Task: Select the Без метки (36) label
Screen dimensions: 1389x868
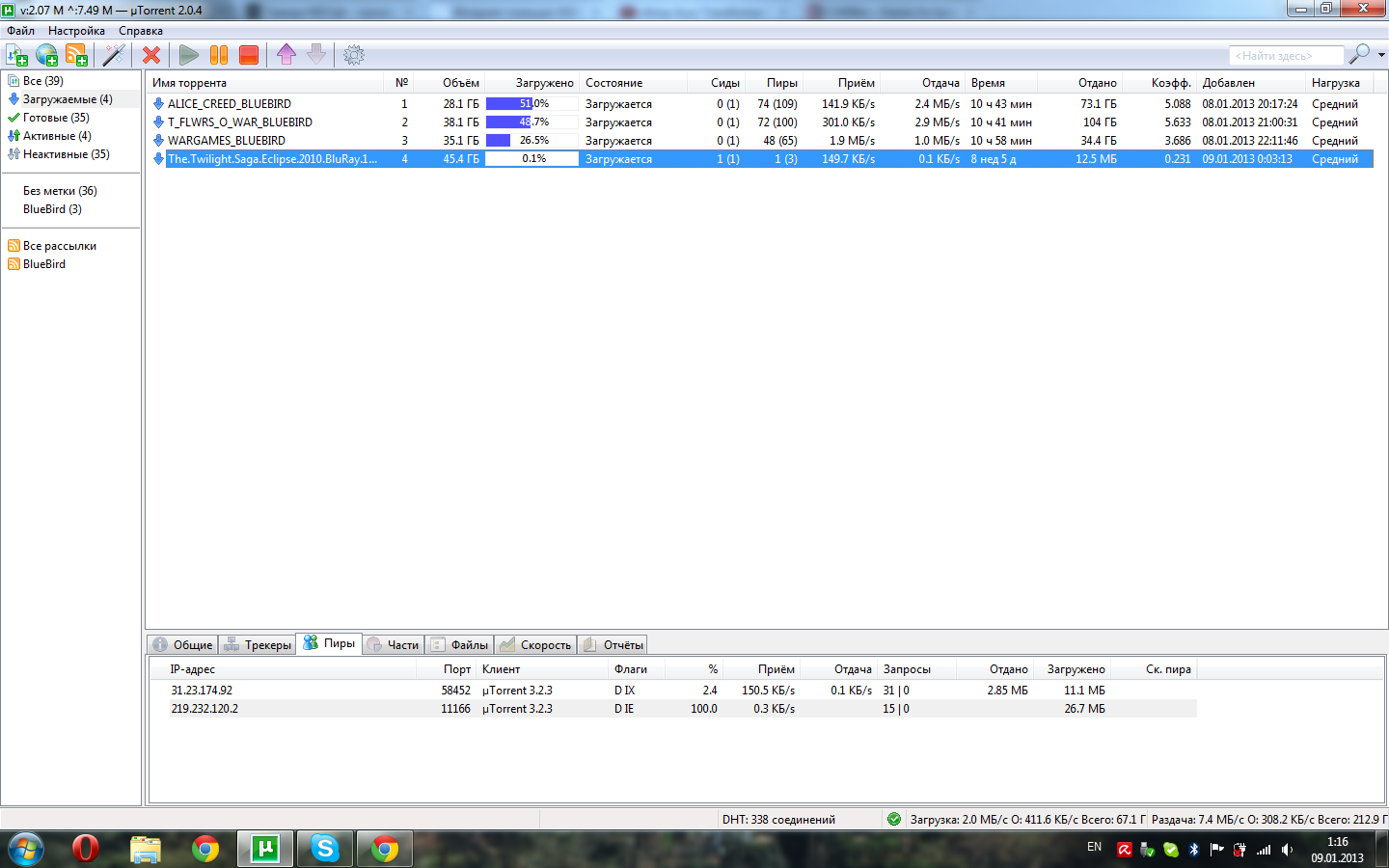Action: 60,191
